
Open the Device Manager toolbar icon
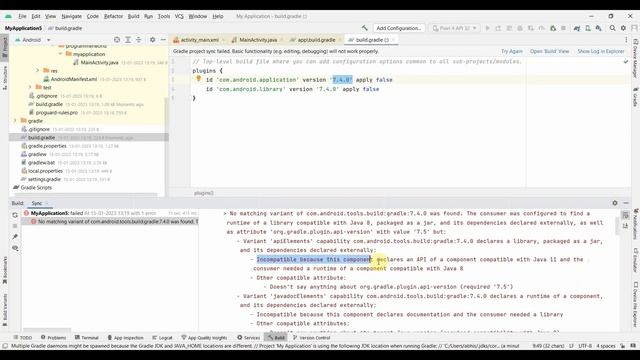coord(588,28)
